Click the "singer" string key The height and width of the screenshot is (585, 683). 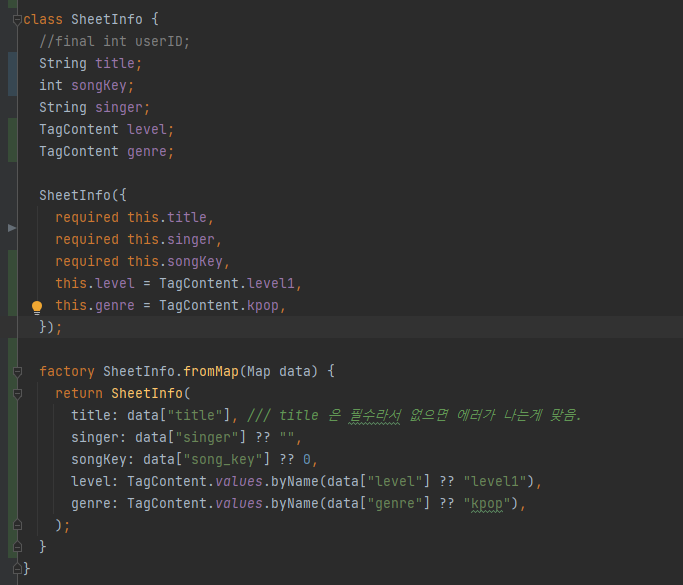pos(207,437)
